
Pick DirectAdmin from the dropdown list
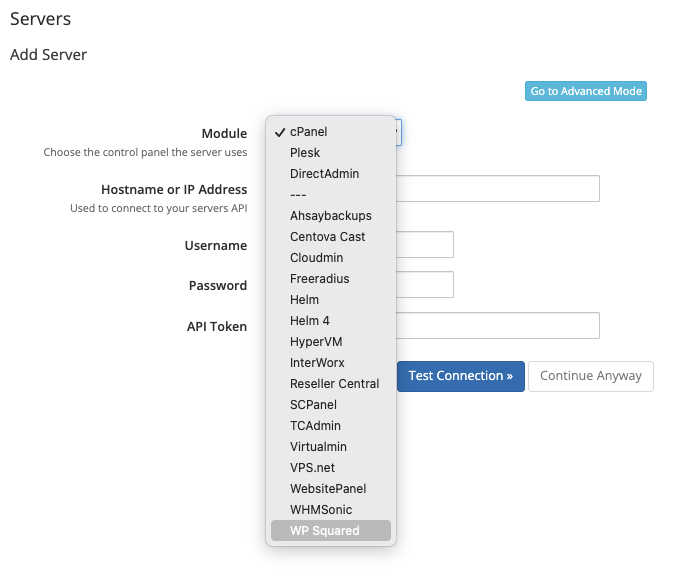(x=330, y=174)
